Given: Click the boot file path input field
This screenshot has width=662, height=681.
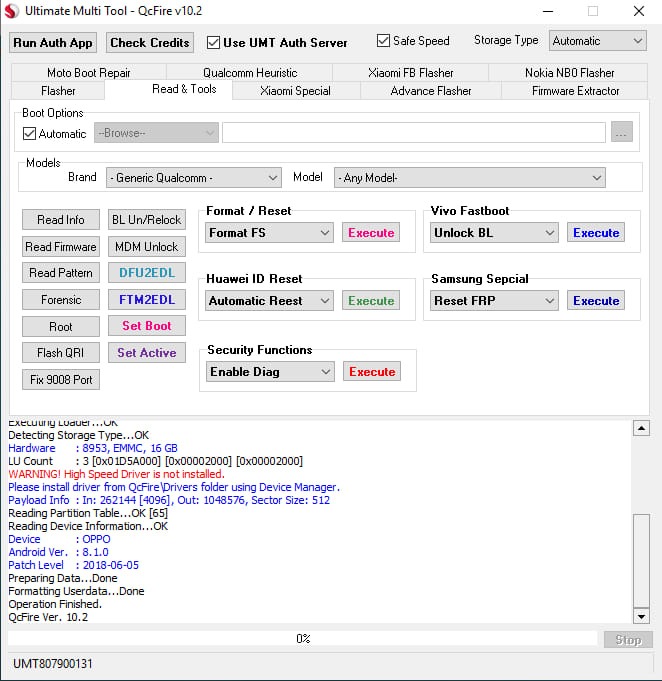Looking at the screenshot, I should click(x=413, y=133).
